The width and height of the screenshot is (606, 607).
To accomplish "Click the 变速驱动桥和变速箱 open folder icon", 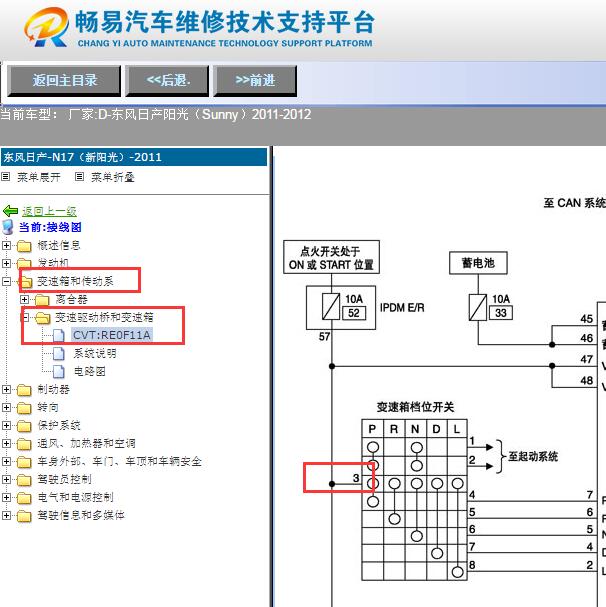I will click(x=43, y=318).
